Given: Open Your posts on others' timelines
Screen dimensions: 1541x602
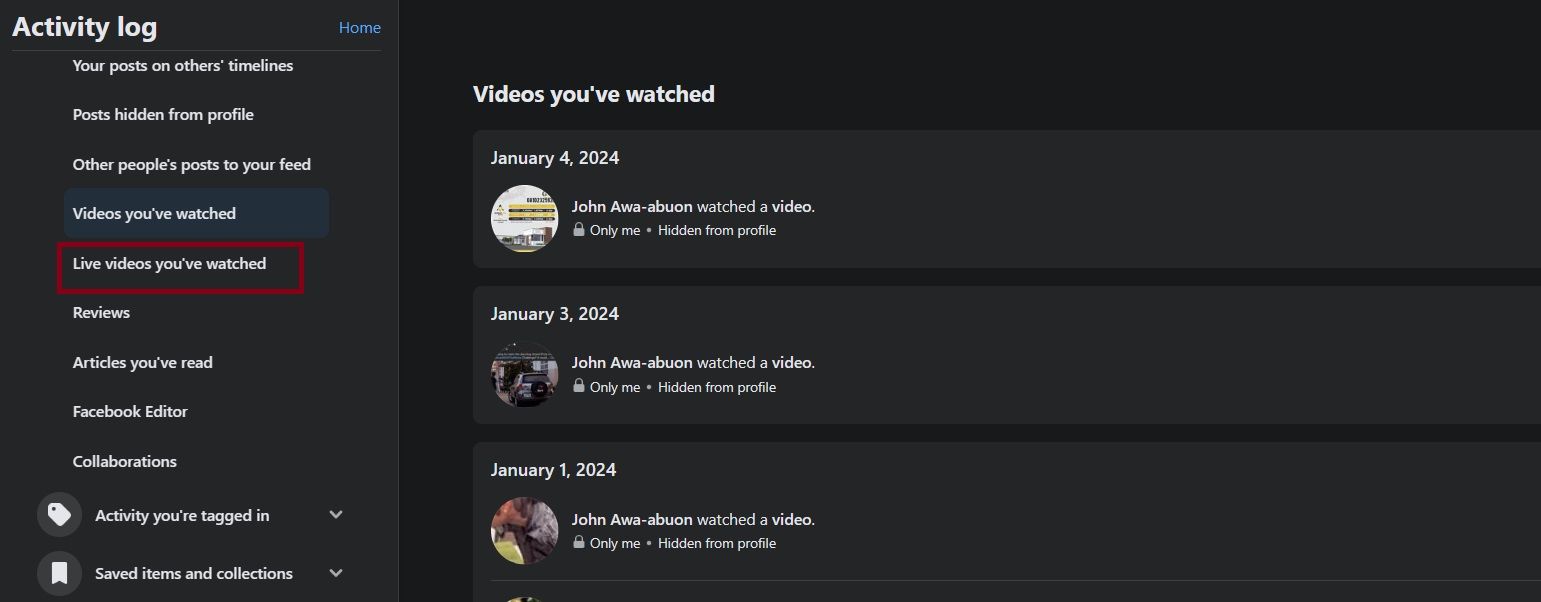Looking at the screenshot, I should 183,65.
